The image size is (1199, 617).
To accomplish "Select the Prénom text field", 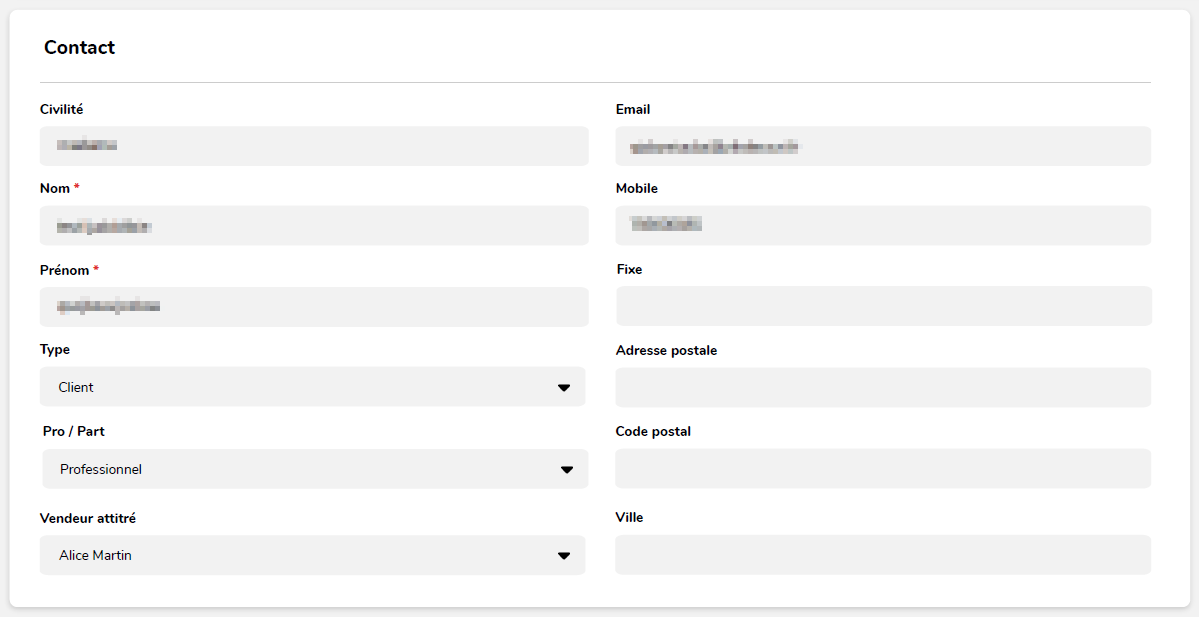I will (314, 307).
